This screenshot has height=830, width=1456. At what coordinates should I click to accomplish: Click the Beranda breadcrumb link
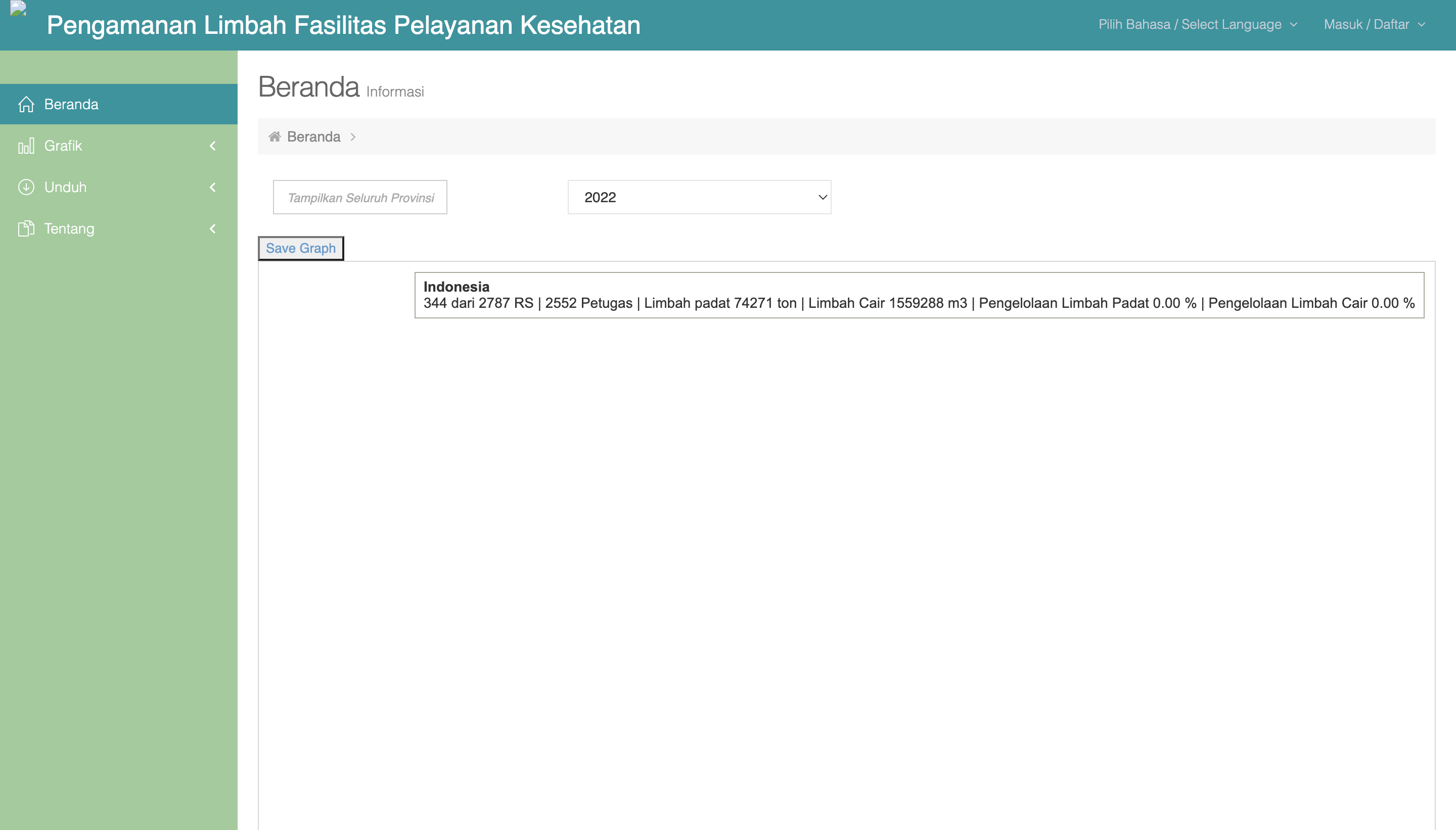point(313,137)
